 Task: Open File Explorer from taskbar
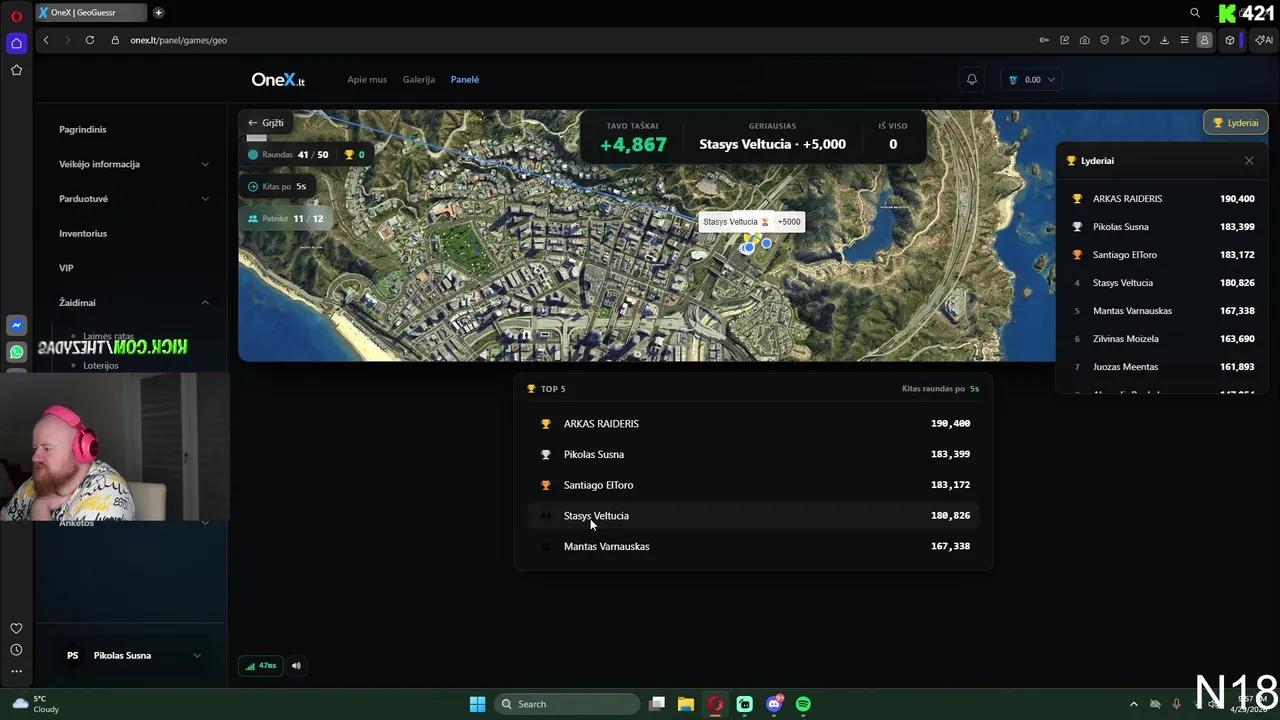[686, 704]
